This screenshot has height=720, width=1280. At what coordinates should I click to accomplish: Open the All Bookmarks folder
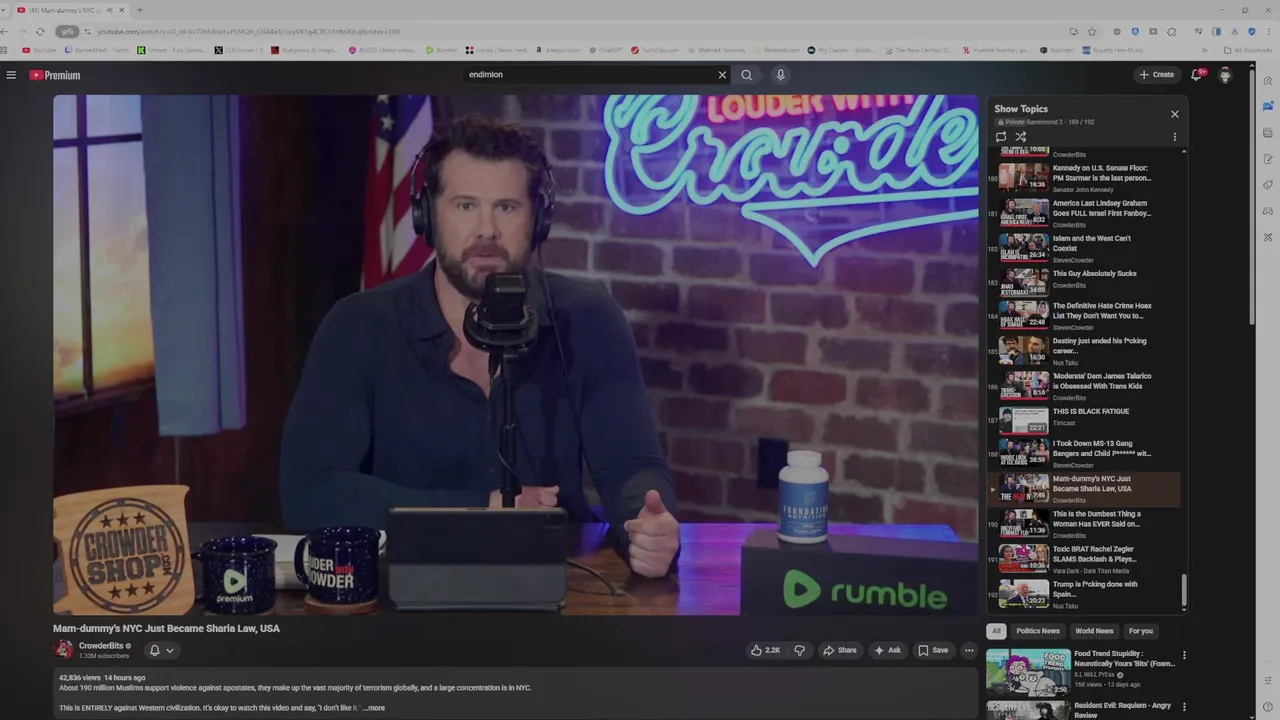[1250, 50]
